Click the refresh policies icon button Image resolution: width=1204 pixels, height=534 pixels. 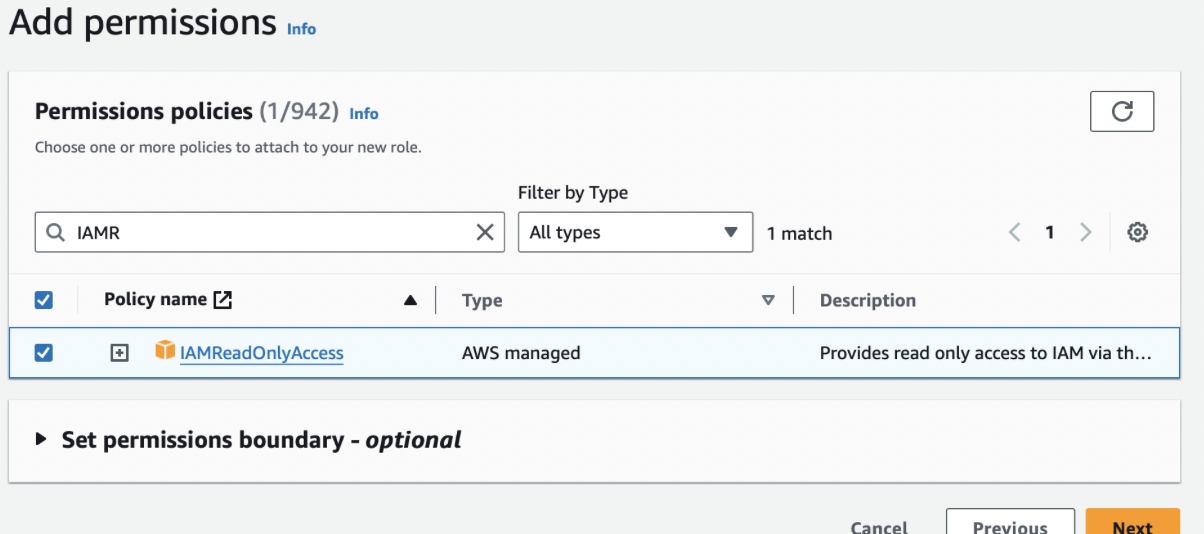[1122, 111]
